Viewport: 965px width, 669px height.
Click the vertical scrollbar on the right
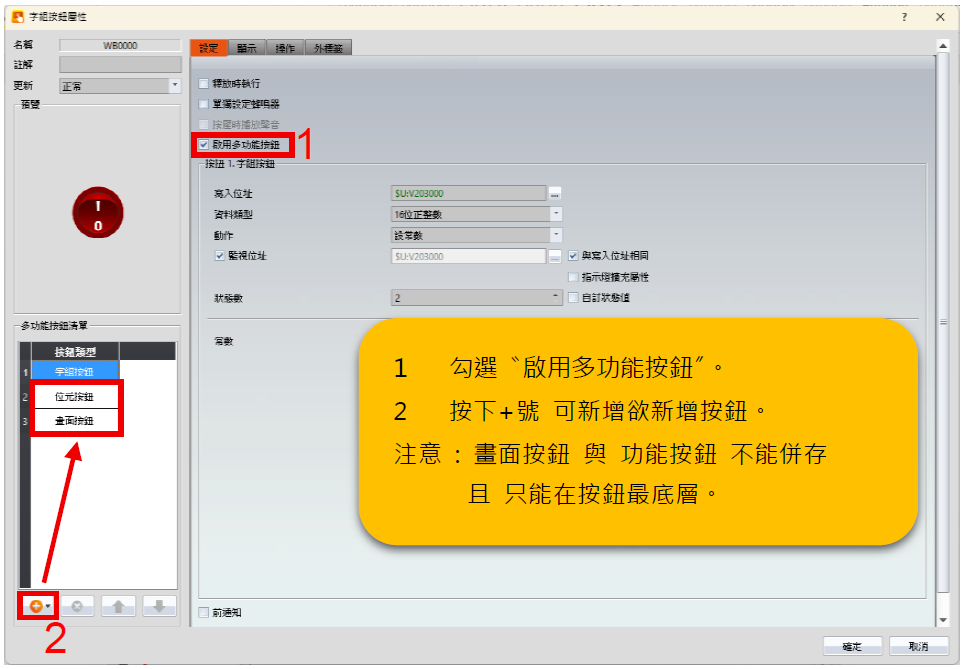click(x=942, y=320)
